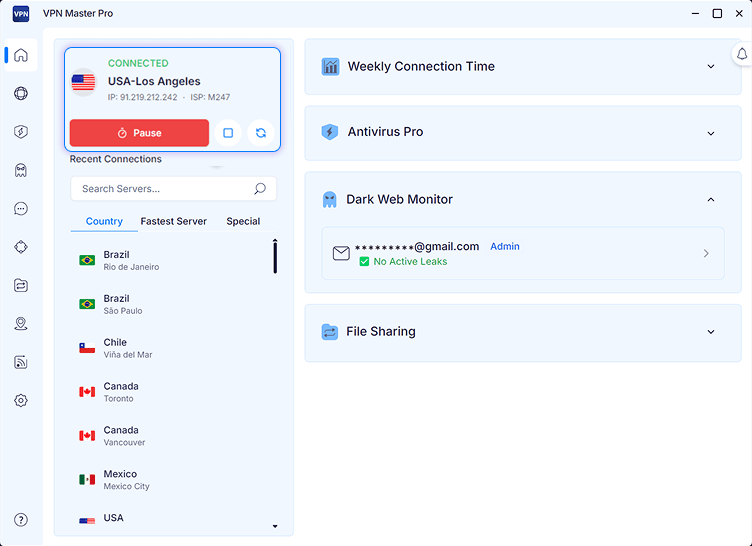Image resolution: width=752 pixels, height=546 pixels.
Task: Pause the VPN connection
Action: click(x=139, y=133)
